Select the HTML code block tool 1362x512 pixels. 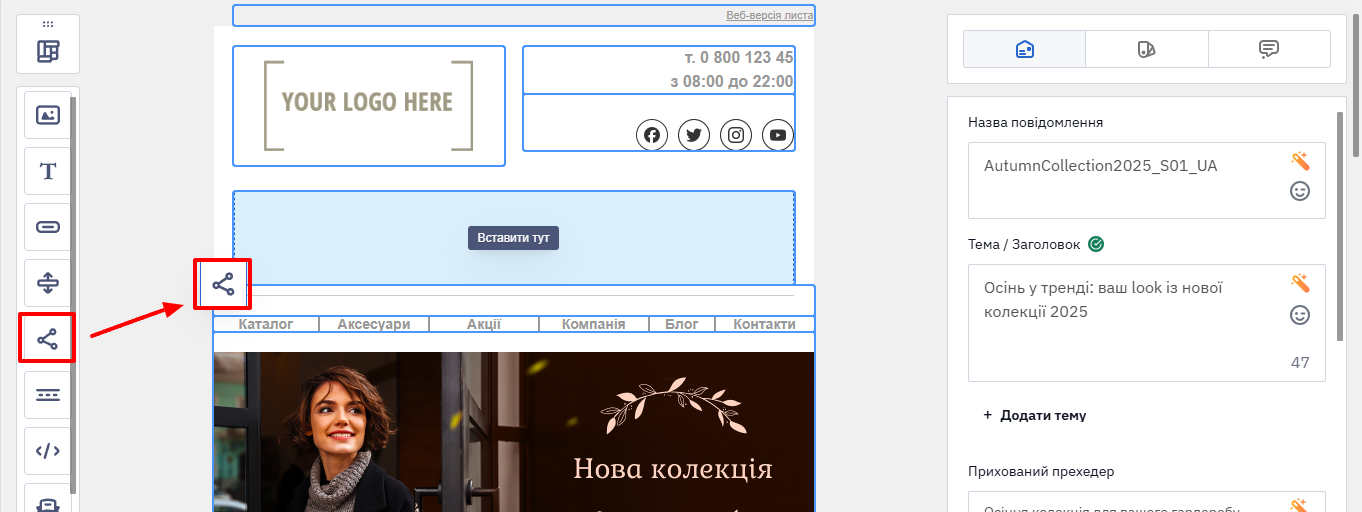click(x=48, y=451)
